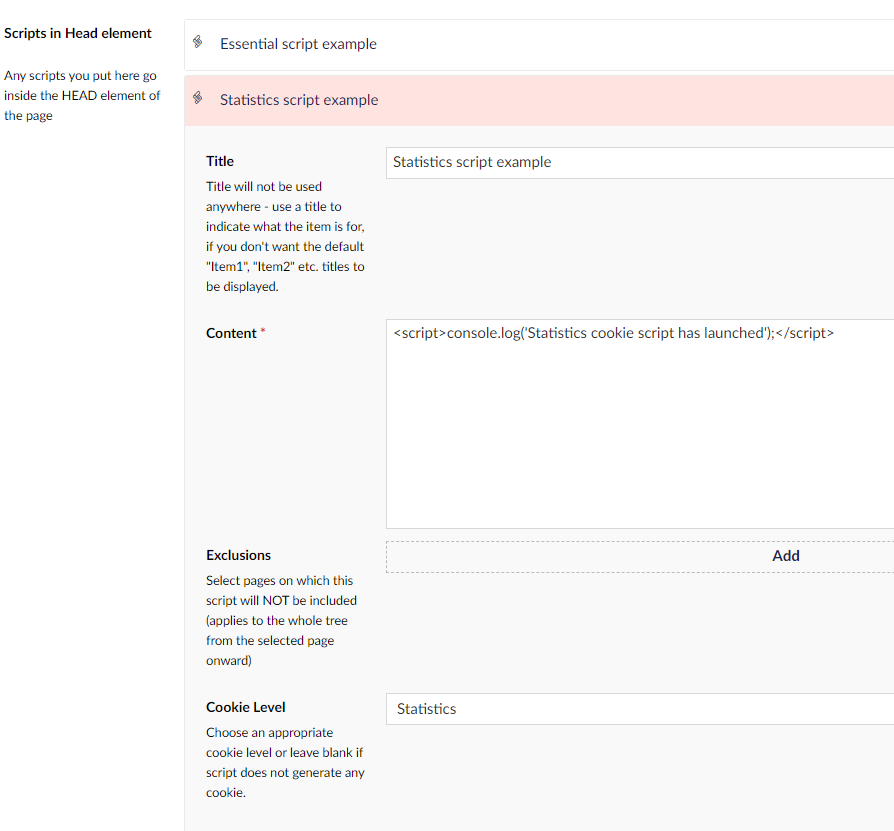894x831 pixels.
Task: Click the console.log script text in Content
Action: (613, 333)
